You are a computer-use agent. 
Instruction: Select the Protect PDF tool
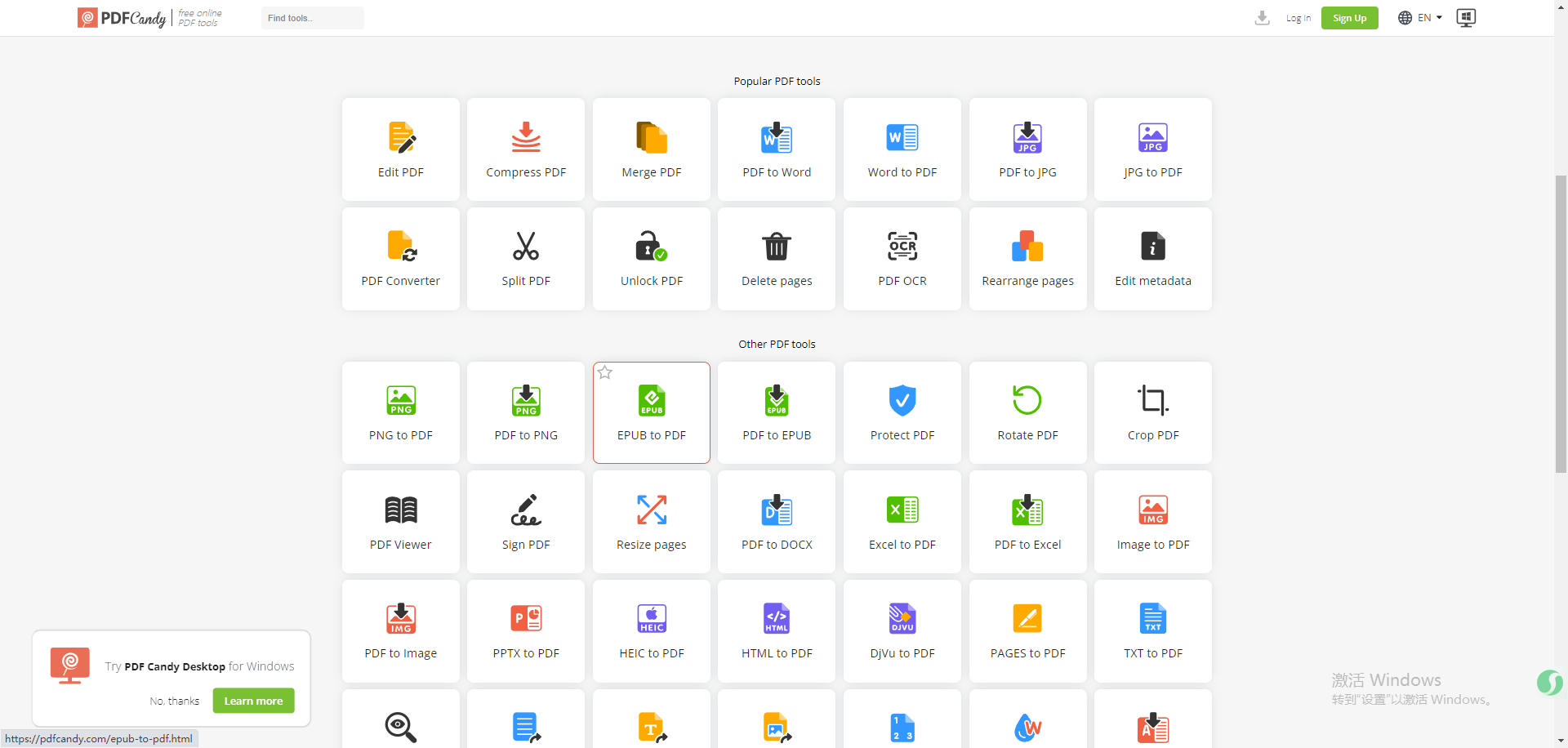point(902,412)
